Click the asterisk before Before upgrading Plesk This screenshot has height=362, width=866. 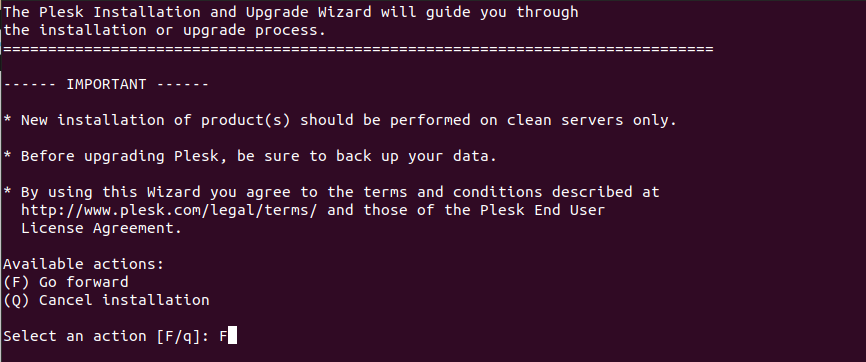pyautogui.click(x=7, y=156)
